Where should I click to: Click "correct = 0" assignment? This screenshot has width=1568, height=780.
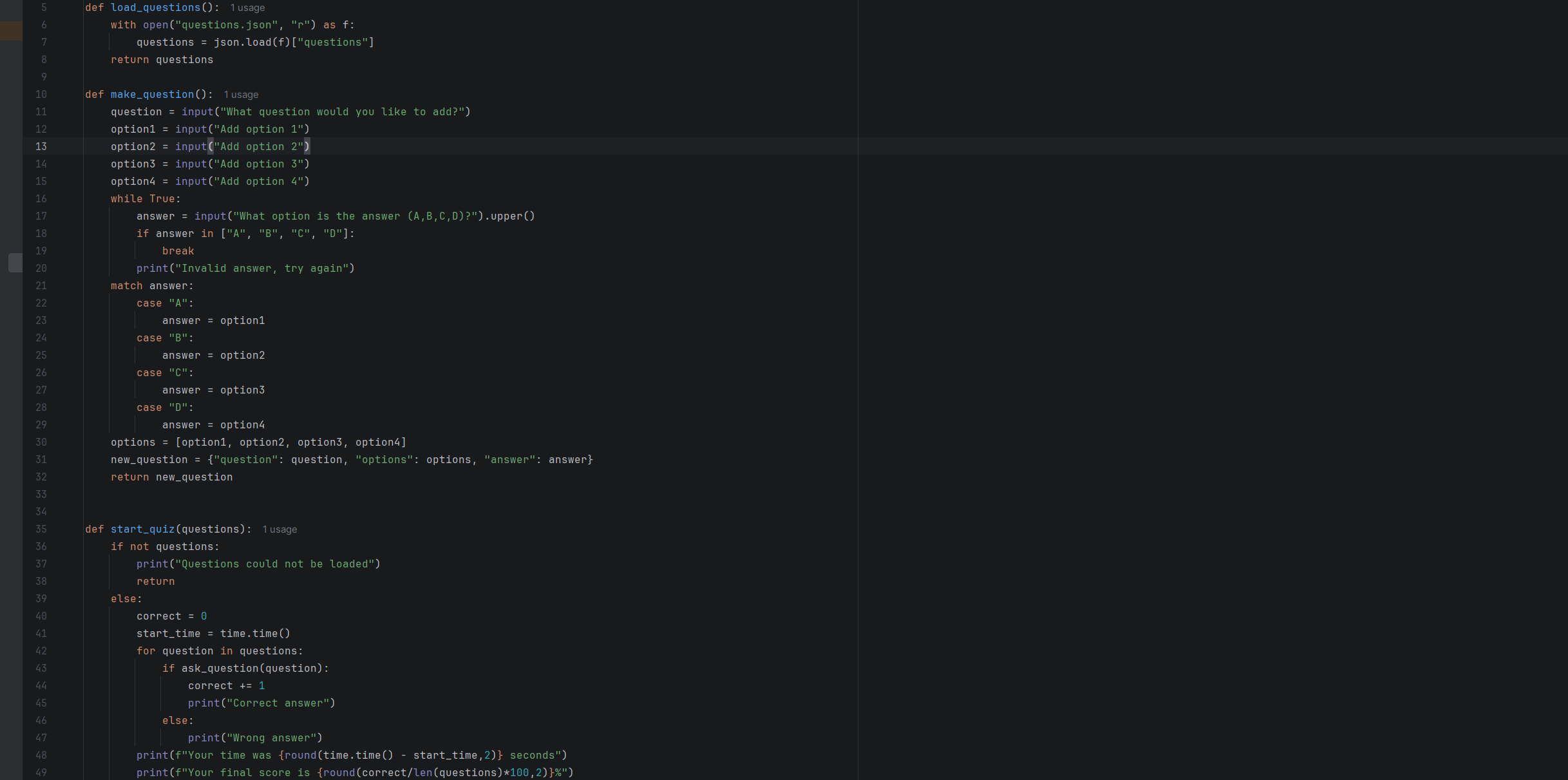click(171, 616)
